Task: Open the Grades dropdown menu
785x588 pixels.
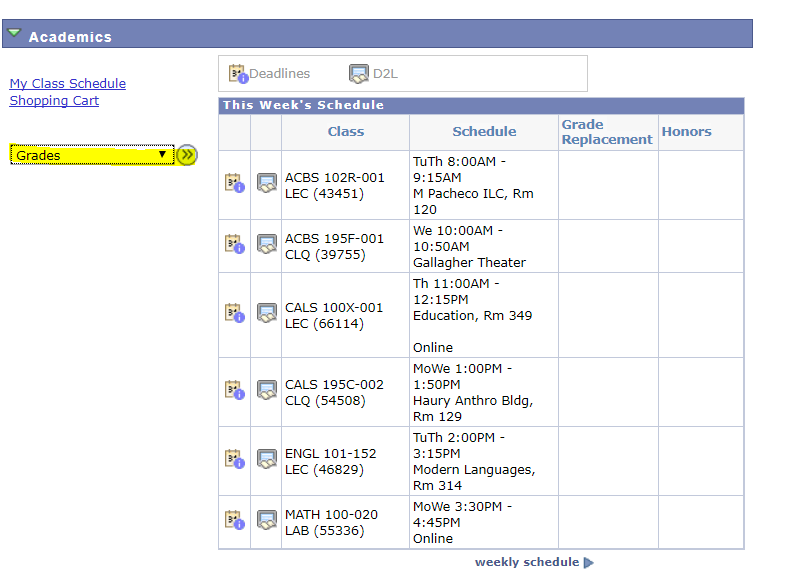Action: pyautogui.click(x=90, y=155)
